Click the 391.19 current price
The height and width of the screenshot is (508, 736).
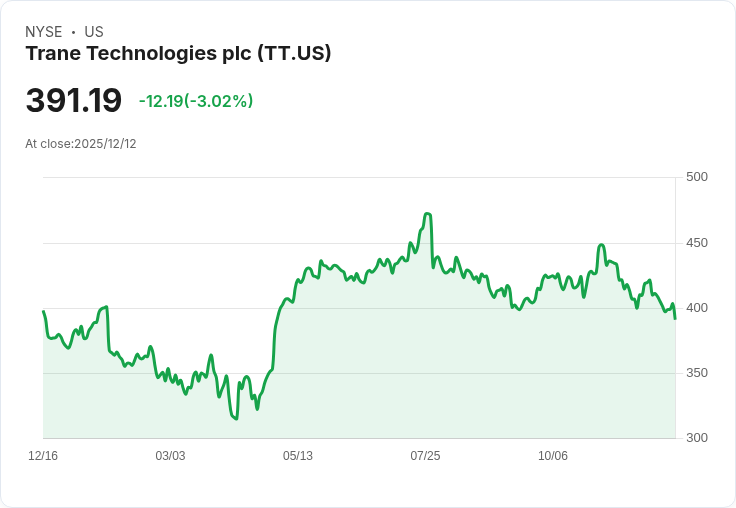tap(74, 100)
